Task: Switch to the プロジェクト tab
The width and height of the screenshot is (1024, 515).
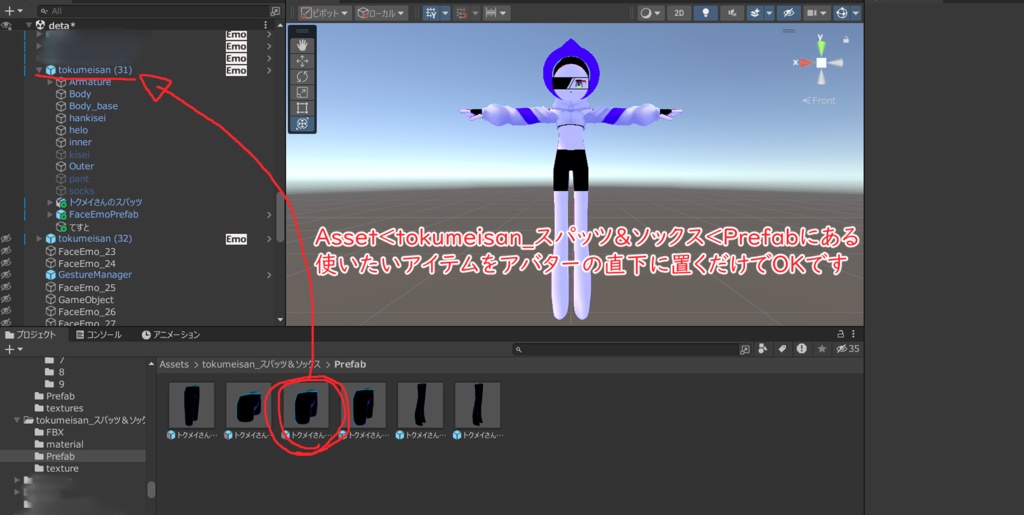Action: [x=30, y=334]
